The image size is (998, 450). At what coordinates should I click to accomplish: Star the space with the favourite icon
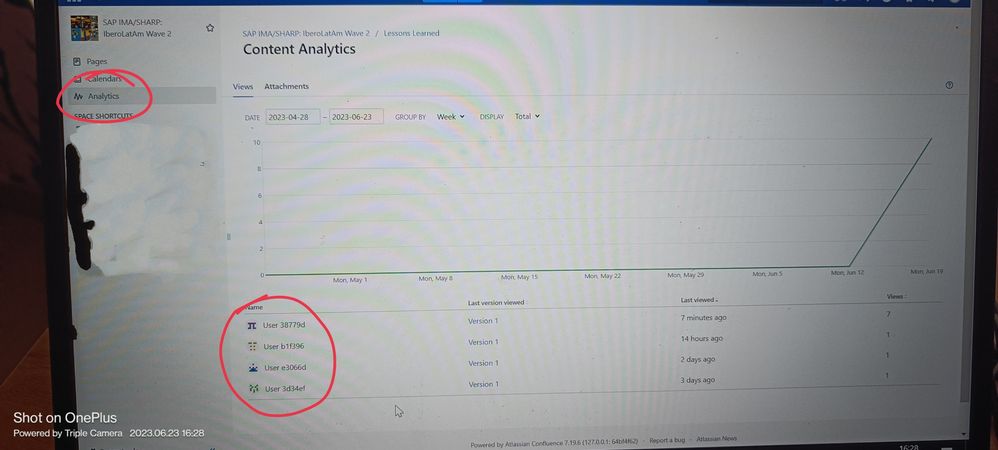[x=210, y=28]
